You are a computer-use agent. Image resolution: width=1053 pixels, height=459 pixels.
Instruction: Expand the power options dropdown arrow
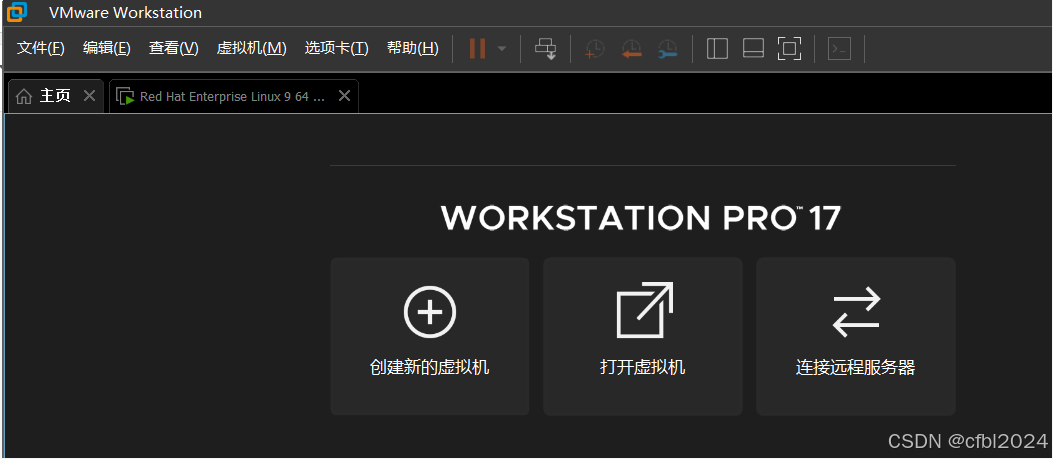[502, 48]
